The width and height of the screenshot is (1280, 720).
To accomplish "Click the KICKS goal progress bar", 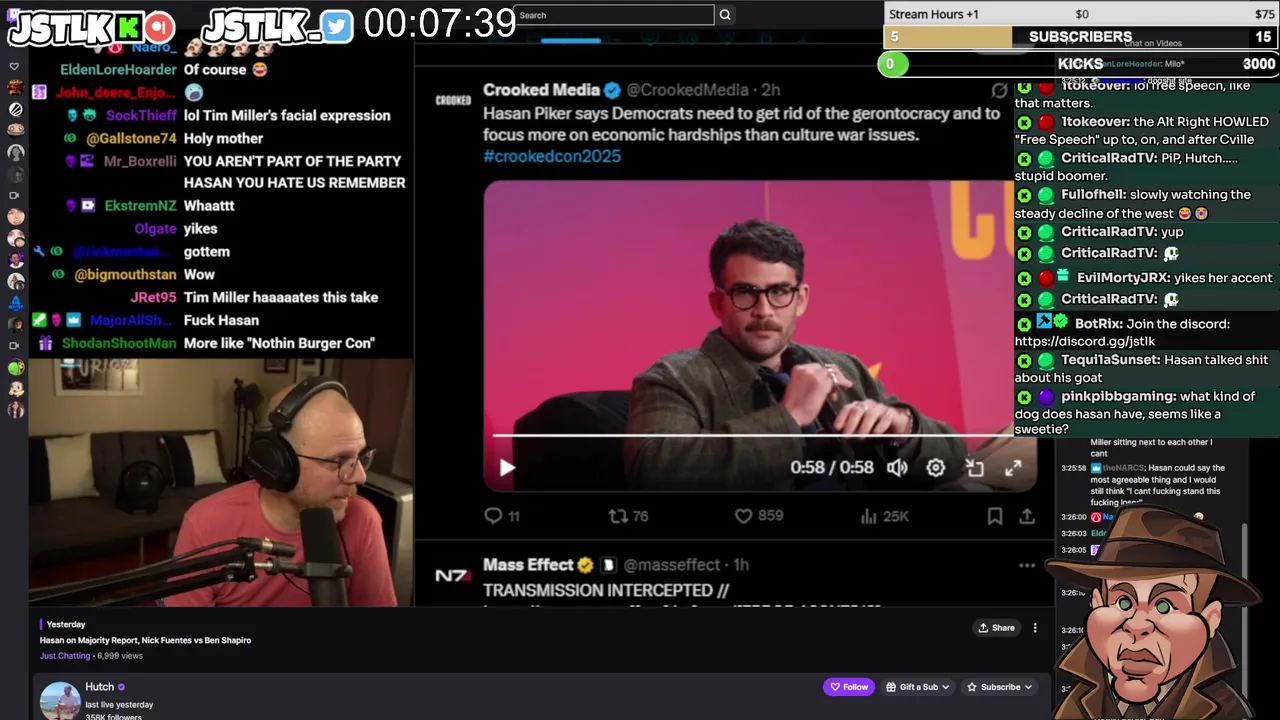I will [x=1081, y=64].
